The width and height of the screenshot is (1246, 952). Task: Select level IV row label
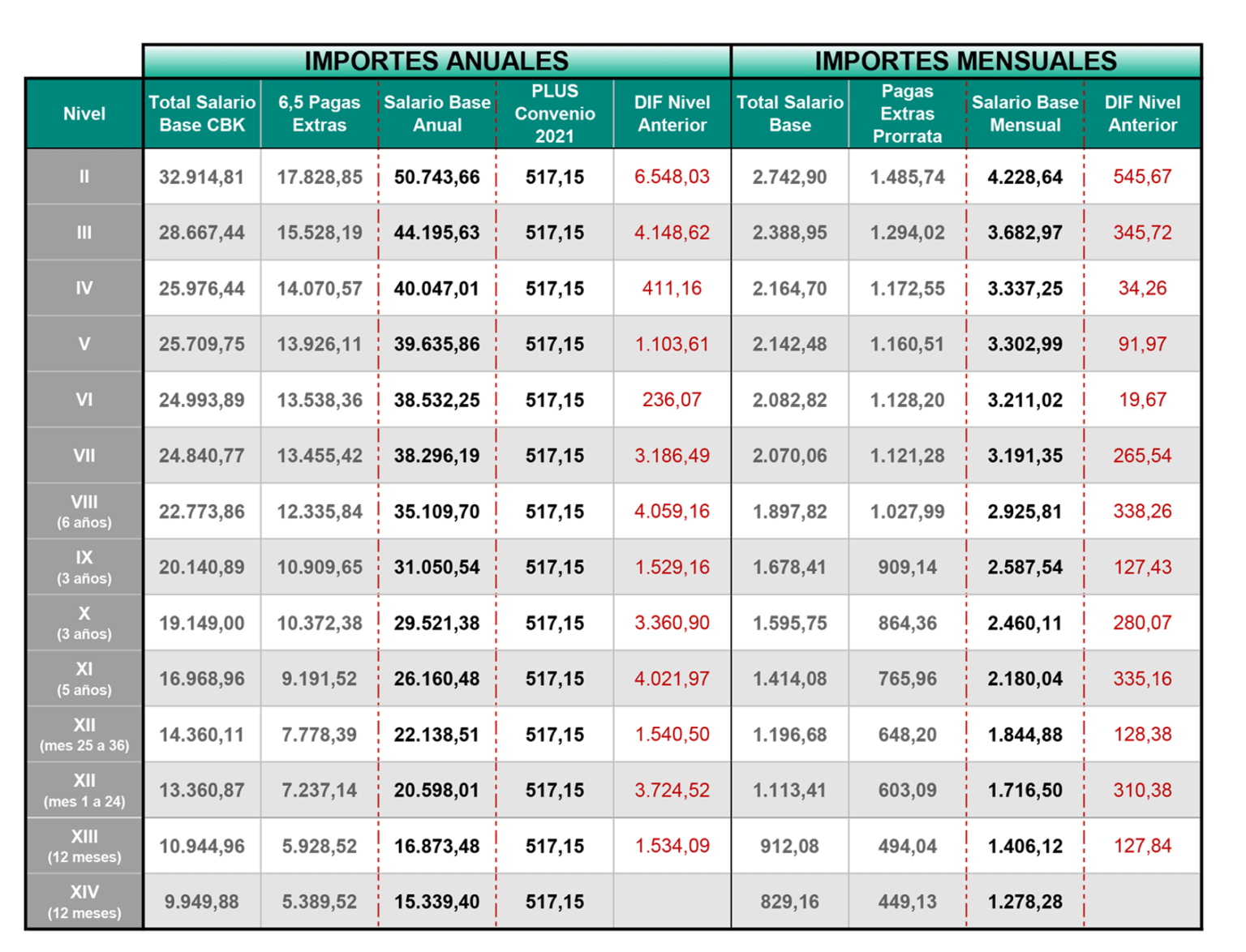coord(84,288)
